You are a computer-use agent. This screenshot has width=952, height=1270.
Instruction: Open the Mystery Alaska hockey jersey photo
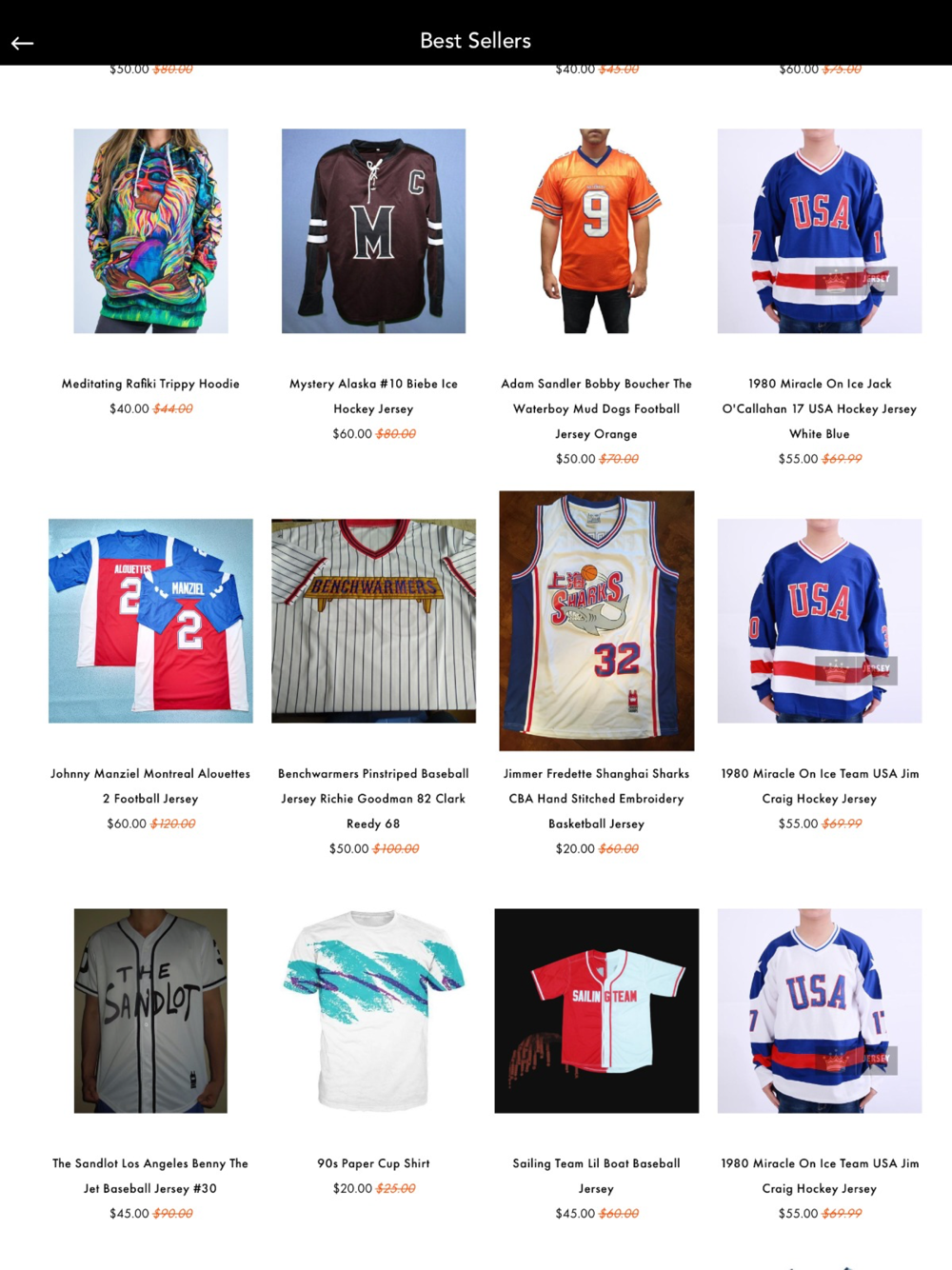pos(373,231)
